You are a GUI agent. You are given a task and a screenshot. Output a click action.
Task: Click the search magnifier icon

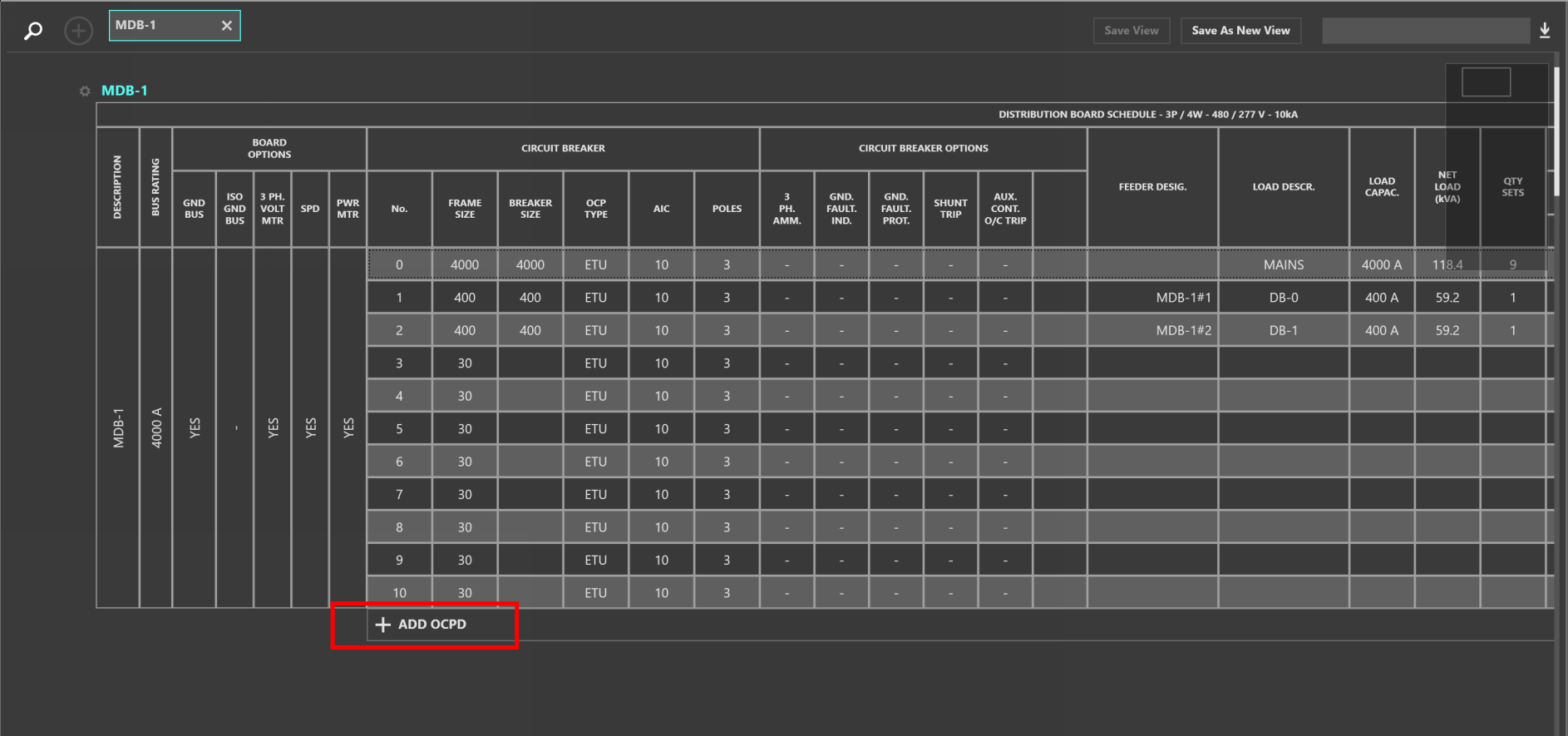click(x=33, y=31)
